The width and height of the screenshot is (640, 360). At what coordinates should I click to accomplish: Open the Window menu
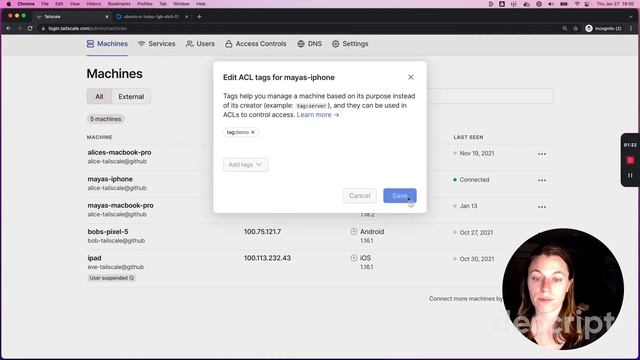tap(181, 4)
